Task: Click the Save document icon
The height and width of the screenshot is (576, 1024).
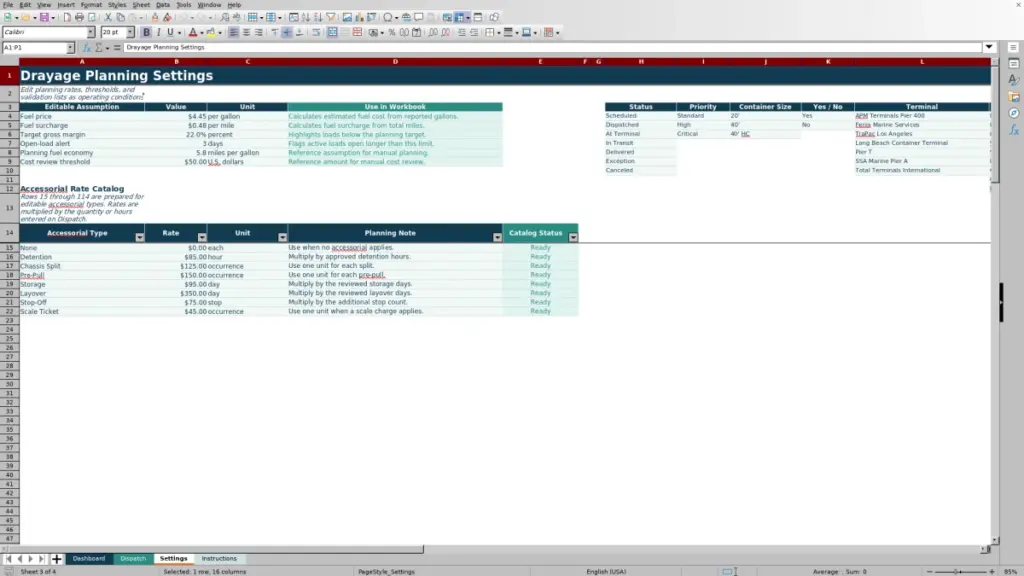Action: tap(44, 18)
